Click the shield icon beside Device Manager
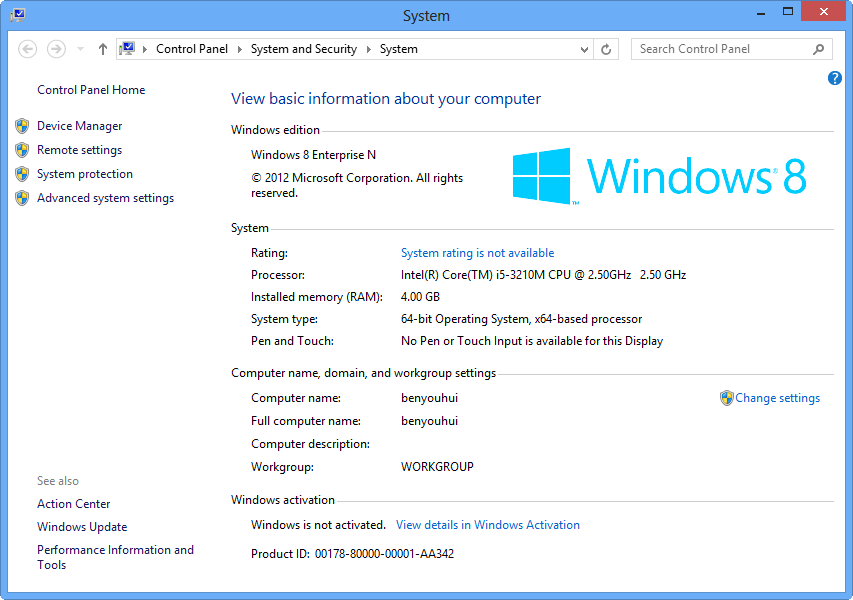 click(22, 126)
